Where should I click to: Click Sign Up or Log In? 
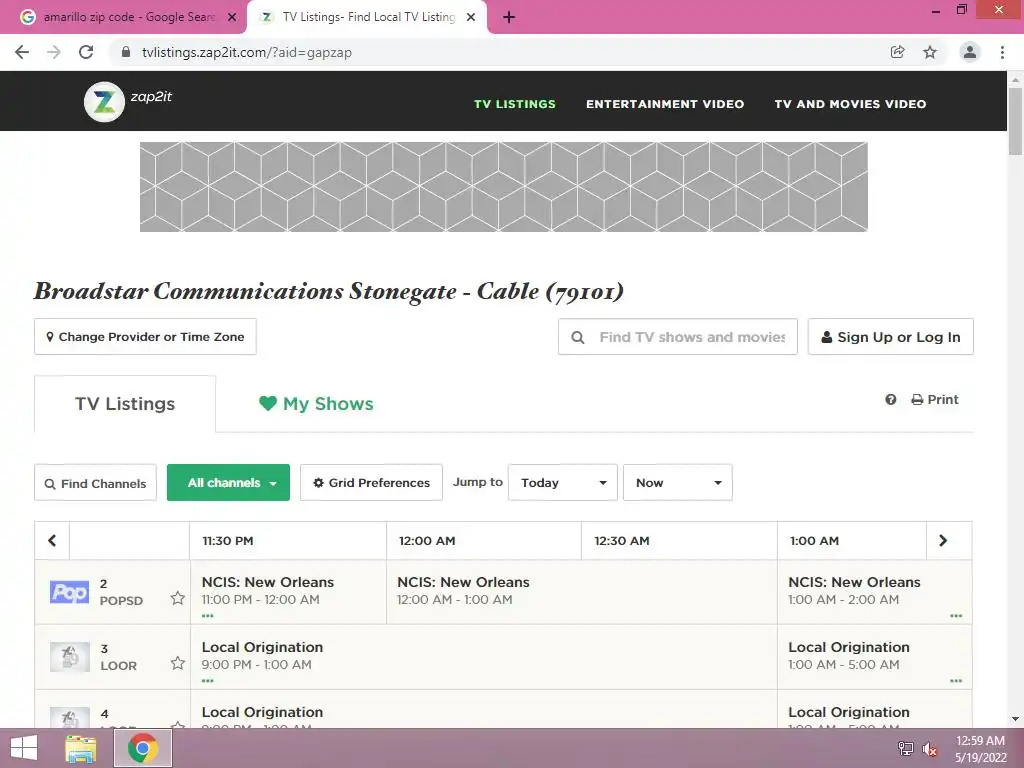(891, 337)
